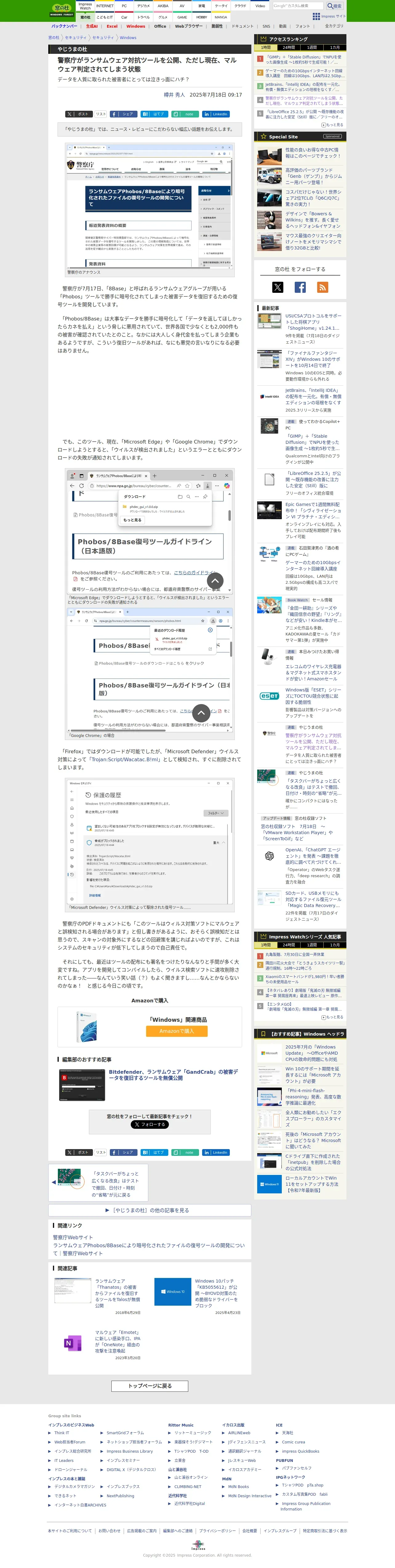Screen dimensions: 395x1568
Task: Click the Impress footer logo
Action: (198, 1546)
